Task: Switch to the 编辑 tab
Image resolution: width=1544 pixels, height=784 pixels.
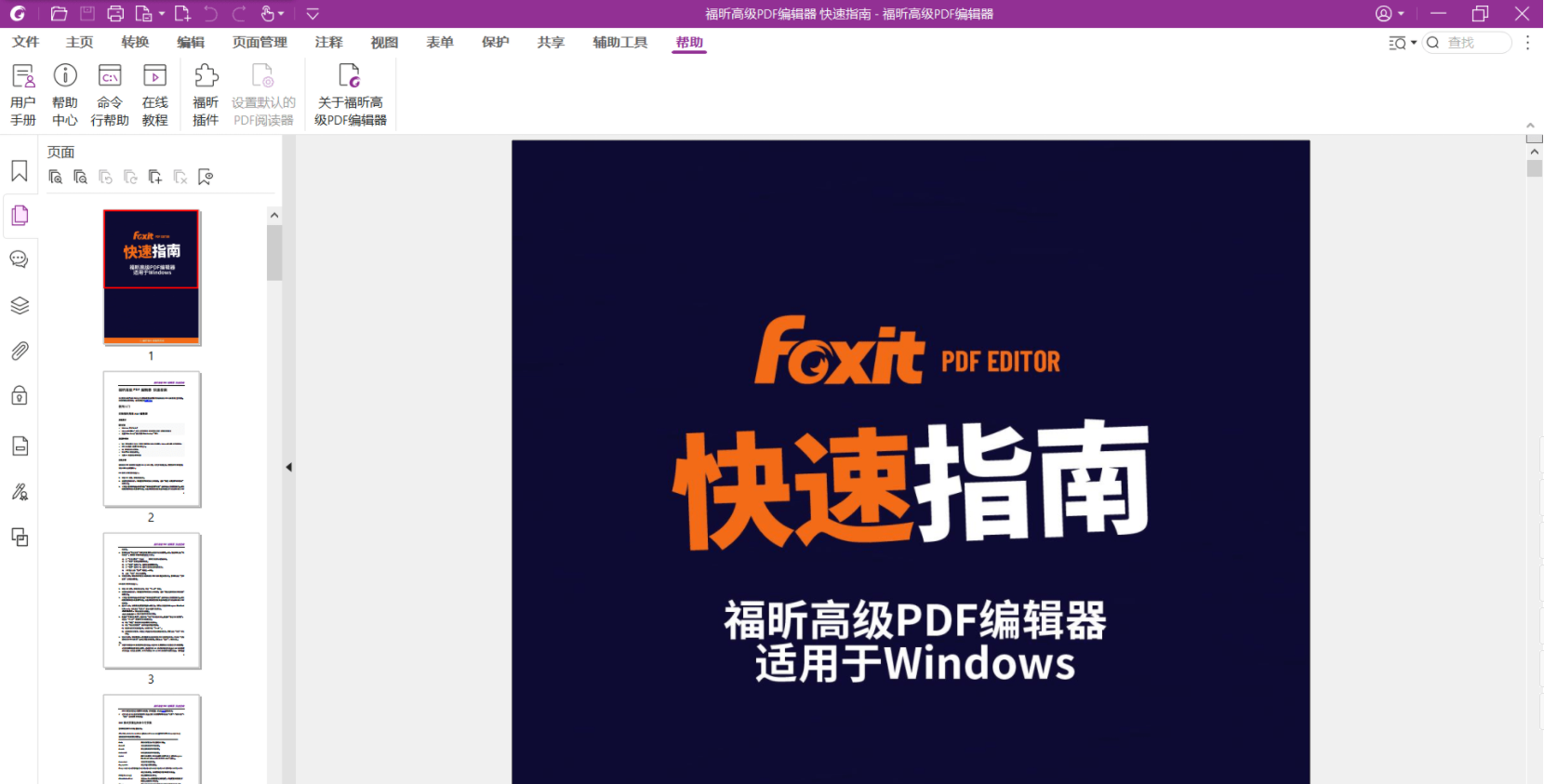Action: [191, 42]
